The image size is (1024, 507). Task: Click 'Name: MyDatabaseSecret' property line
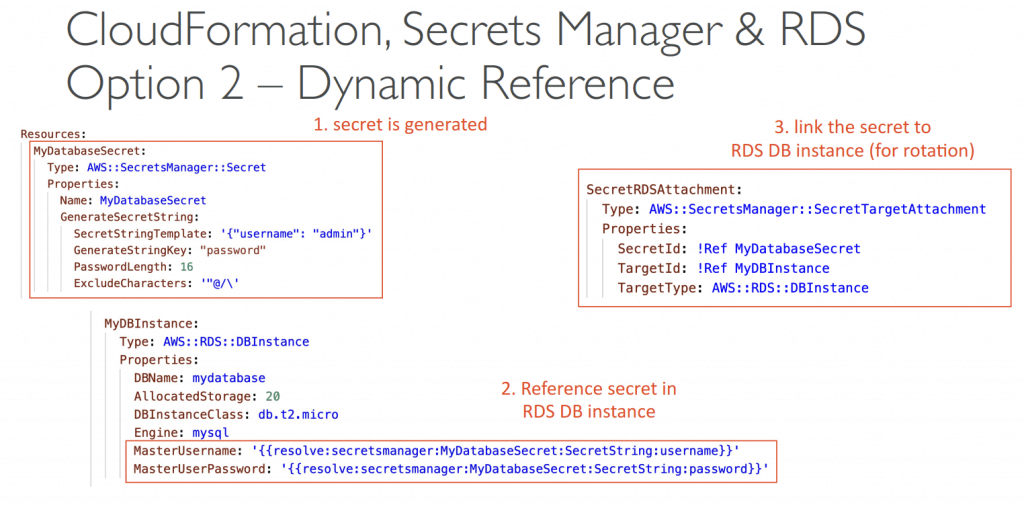tap(133, 200)
